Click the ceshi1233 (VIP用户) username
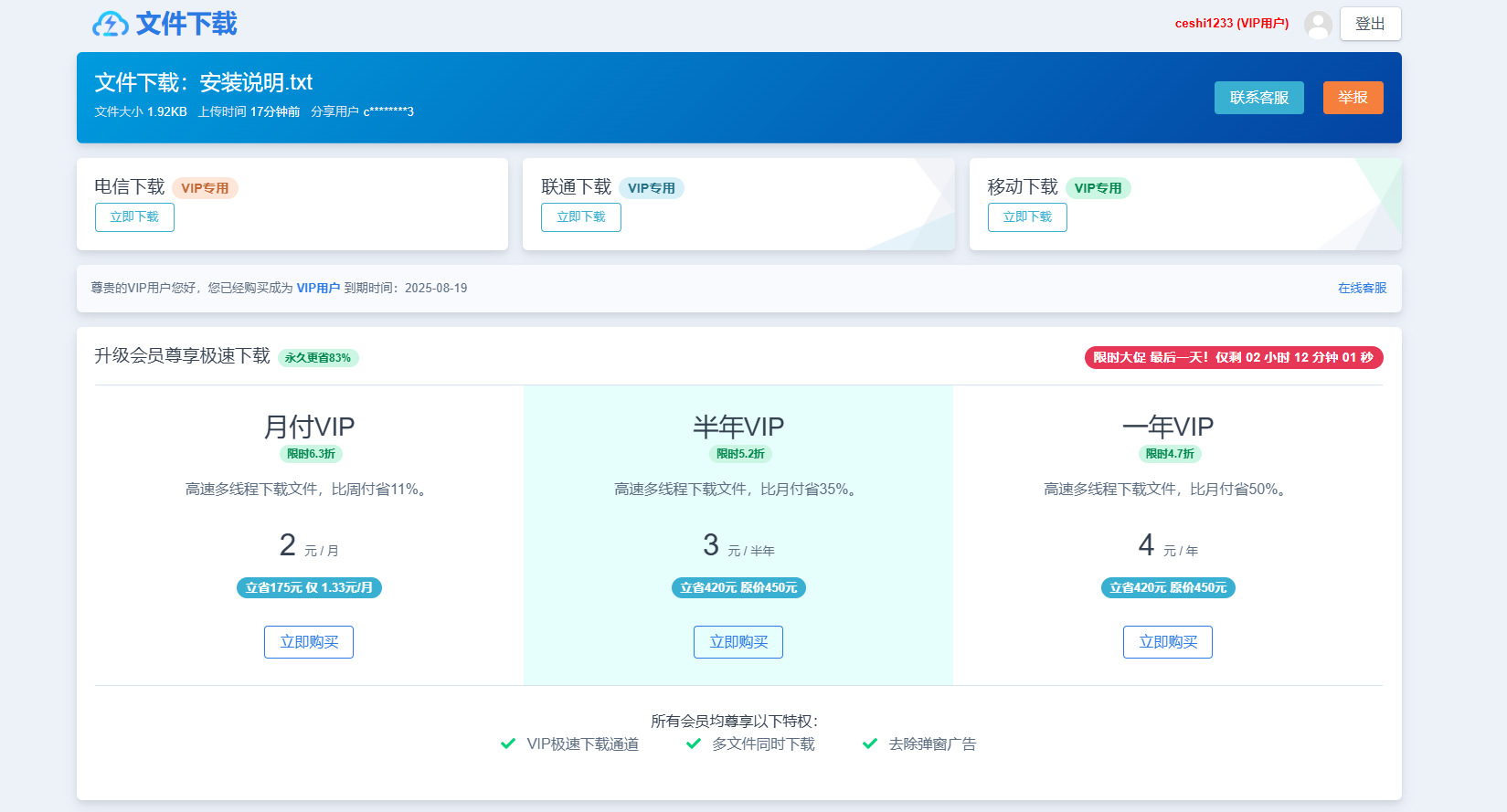The height and width of the screenshot is (812, 1507). [1232, 24]
